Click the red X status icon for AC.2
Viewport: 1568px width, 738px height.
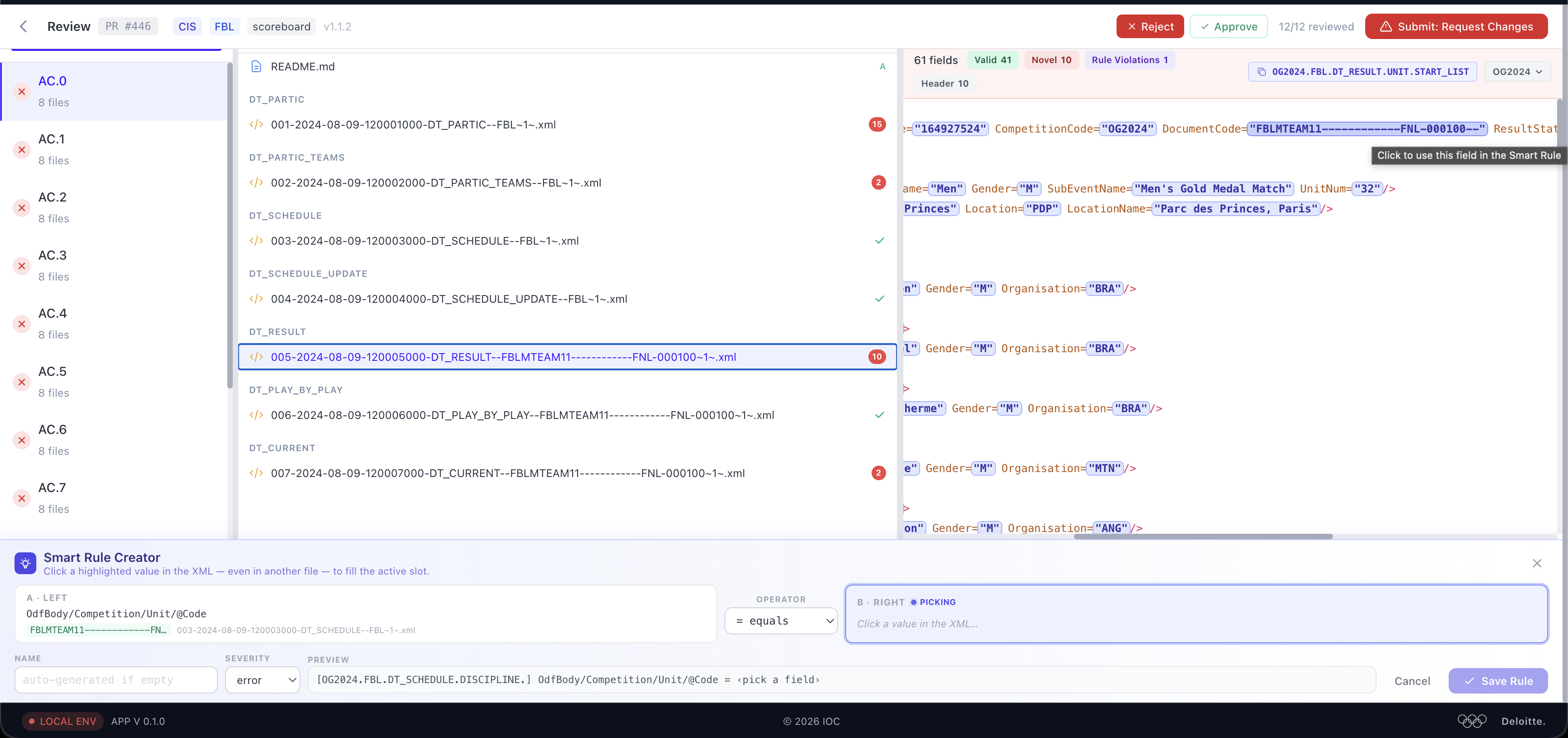click(22, 207)
